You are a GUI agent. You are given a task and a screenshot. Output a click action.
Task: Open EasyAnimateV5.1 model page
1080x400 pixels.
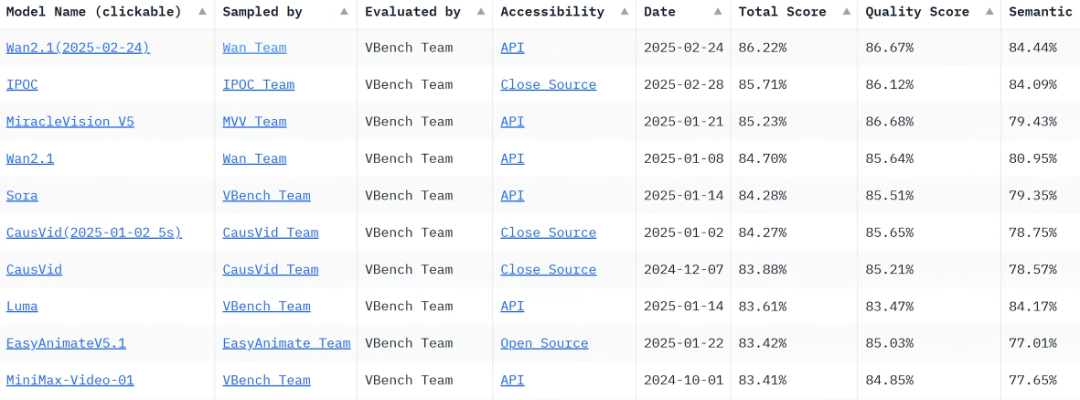(x=66, y=343)
